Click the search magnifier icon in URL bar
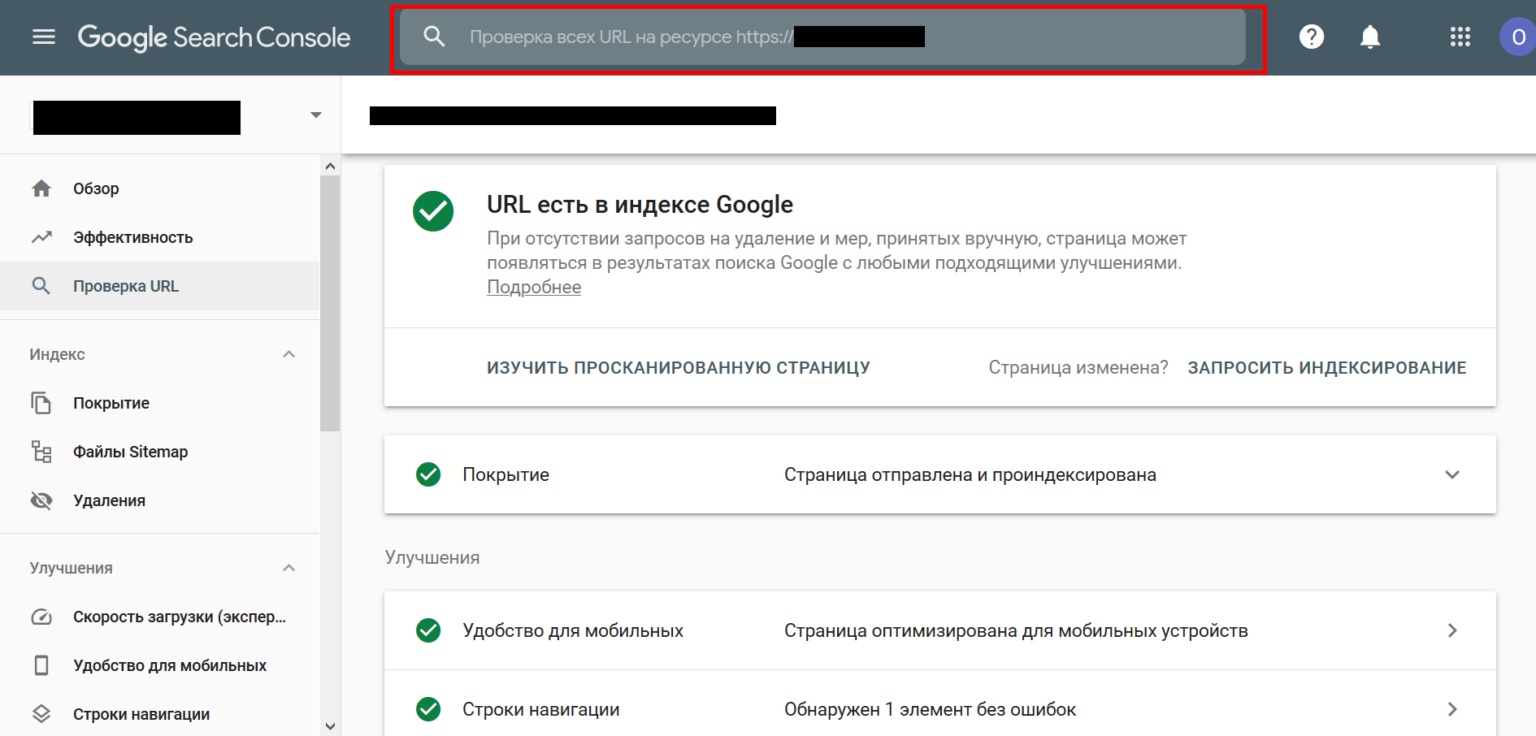The width and height of the screenshot is (1536, 736). pyautogui.click(x=433, y=37)
